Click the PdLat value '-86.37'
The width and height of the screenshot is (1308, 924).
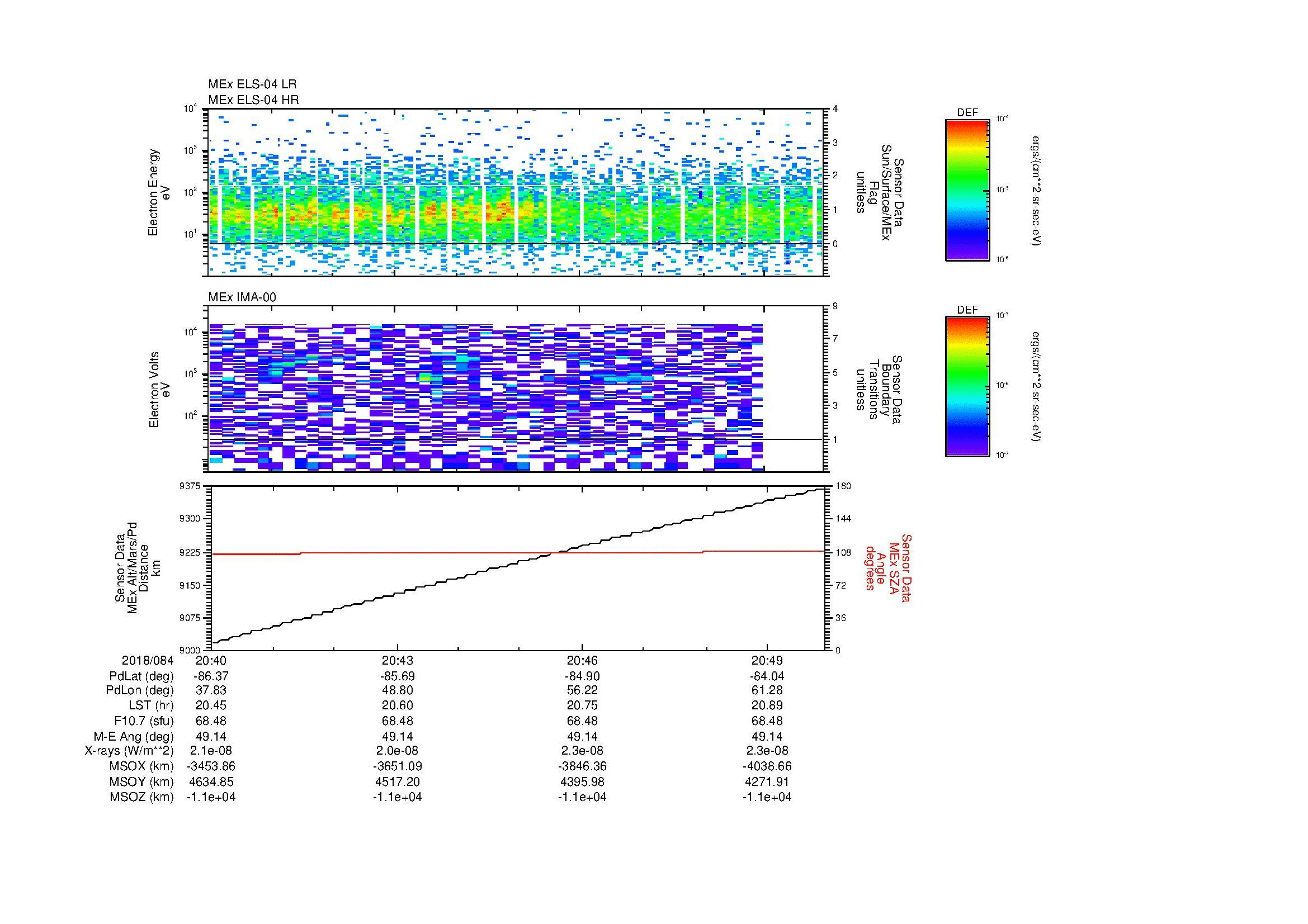(211, 676)
